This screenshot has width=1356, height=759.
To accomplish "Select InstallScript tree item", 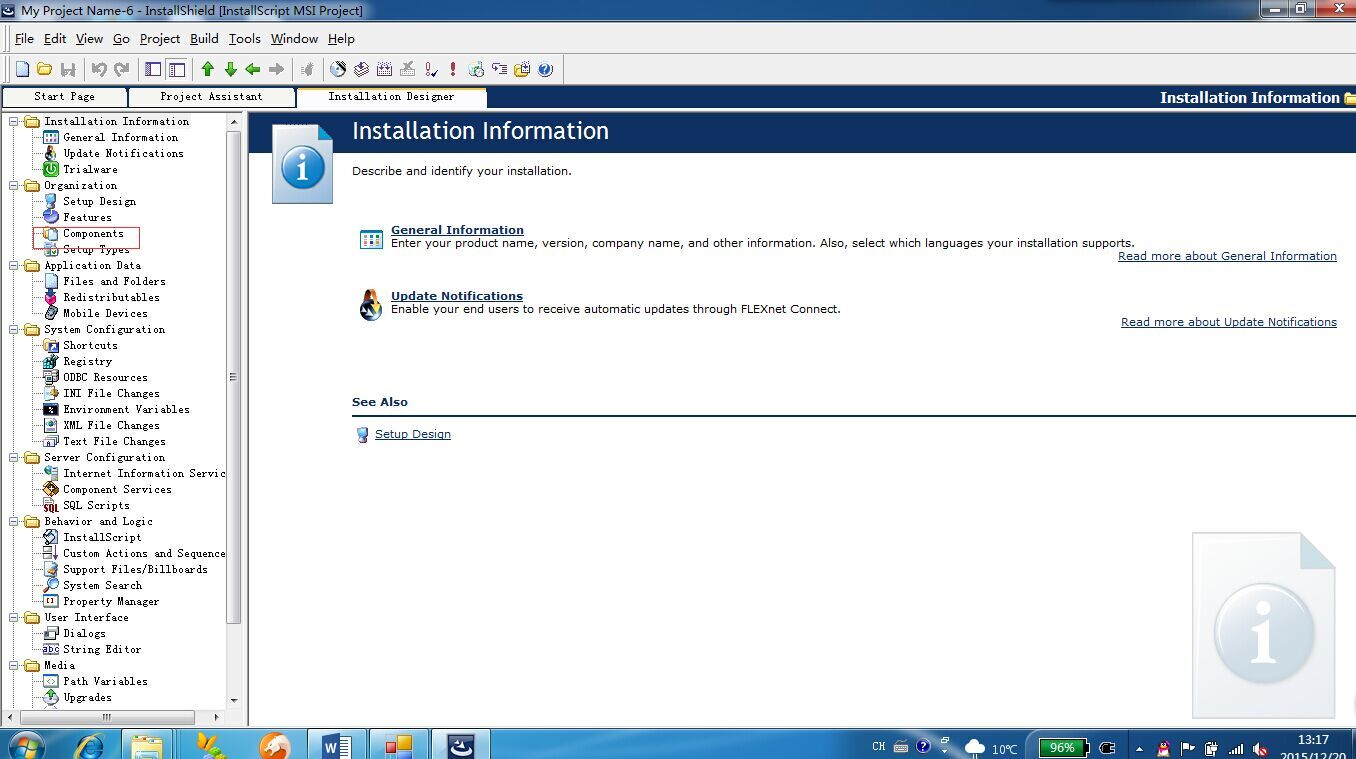I will coord(102,538).
